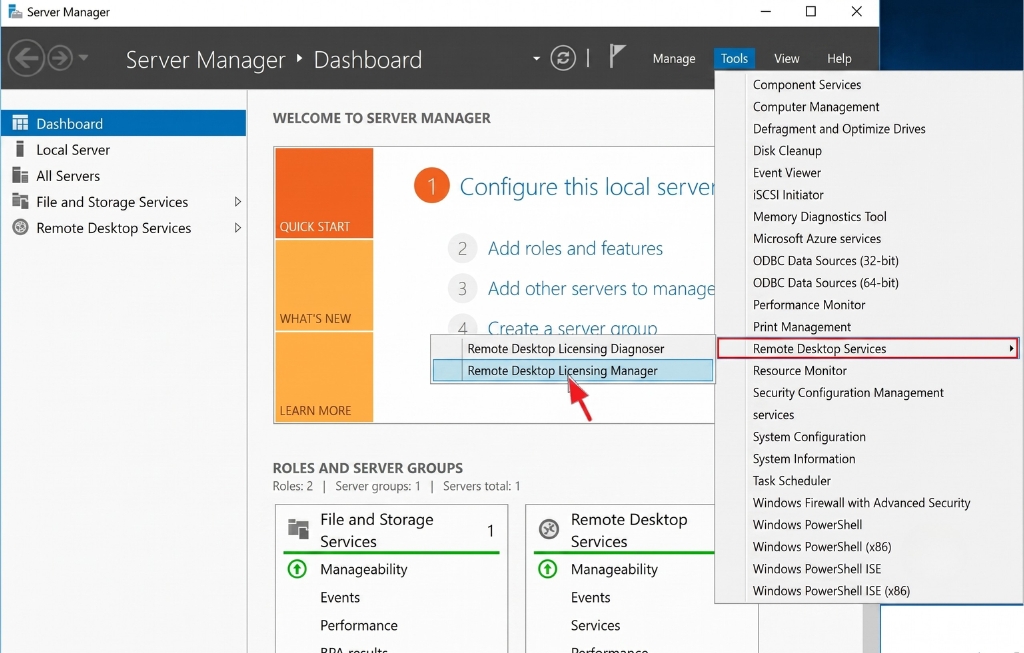The width and height of the screenshot is (1024, 653).
Task: Launch Task Scheduler
Action: (x=792, y=481)
